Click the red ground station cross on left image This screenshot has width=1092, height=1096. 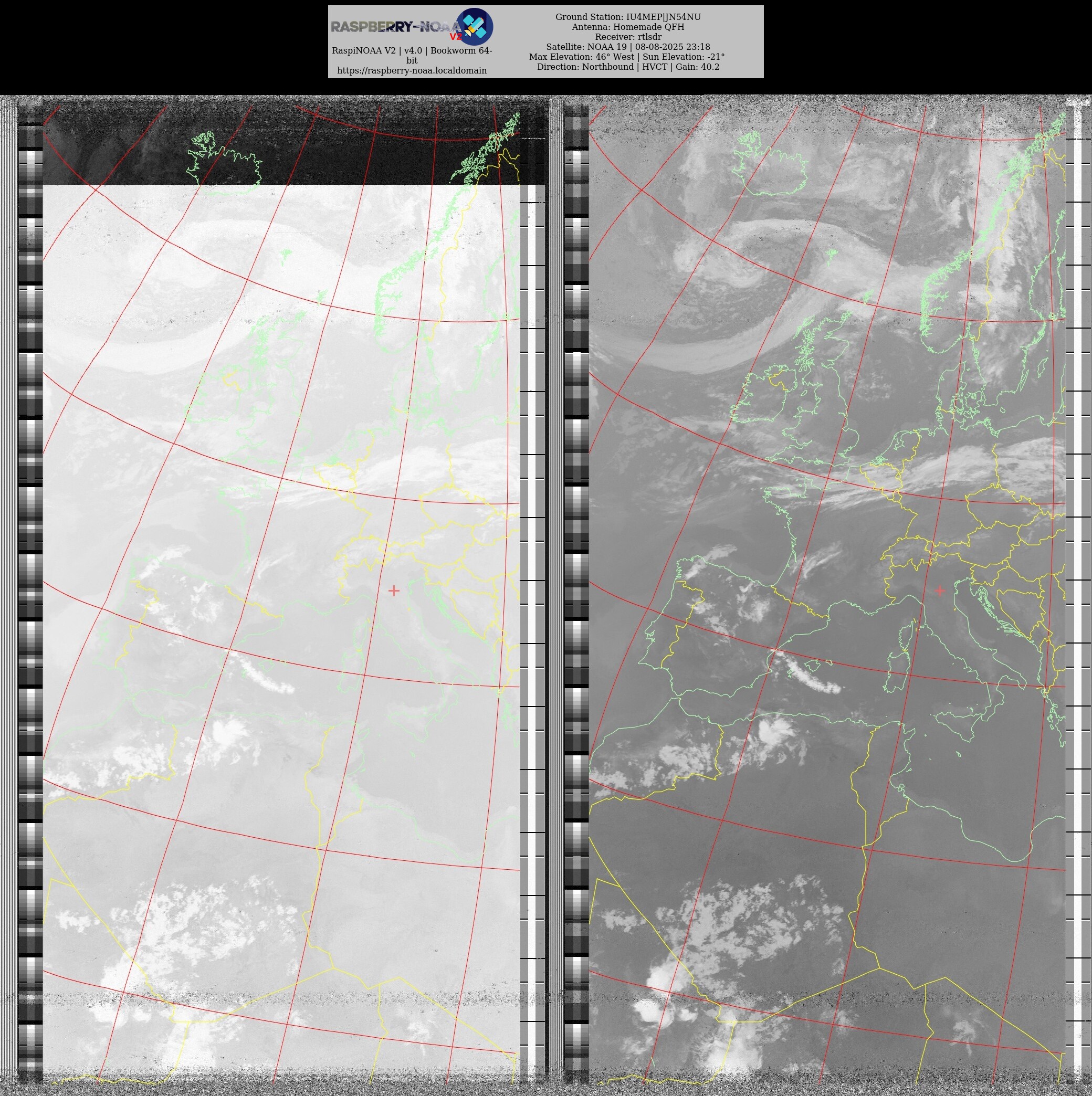(x=394, y=591)
